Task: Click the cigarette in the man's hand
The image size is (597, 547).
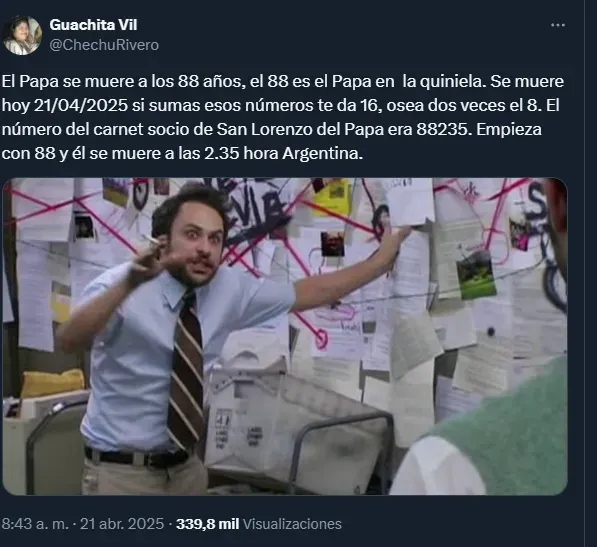Action: click(x=152, y=241)
